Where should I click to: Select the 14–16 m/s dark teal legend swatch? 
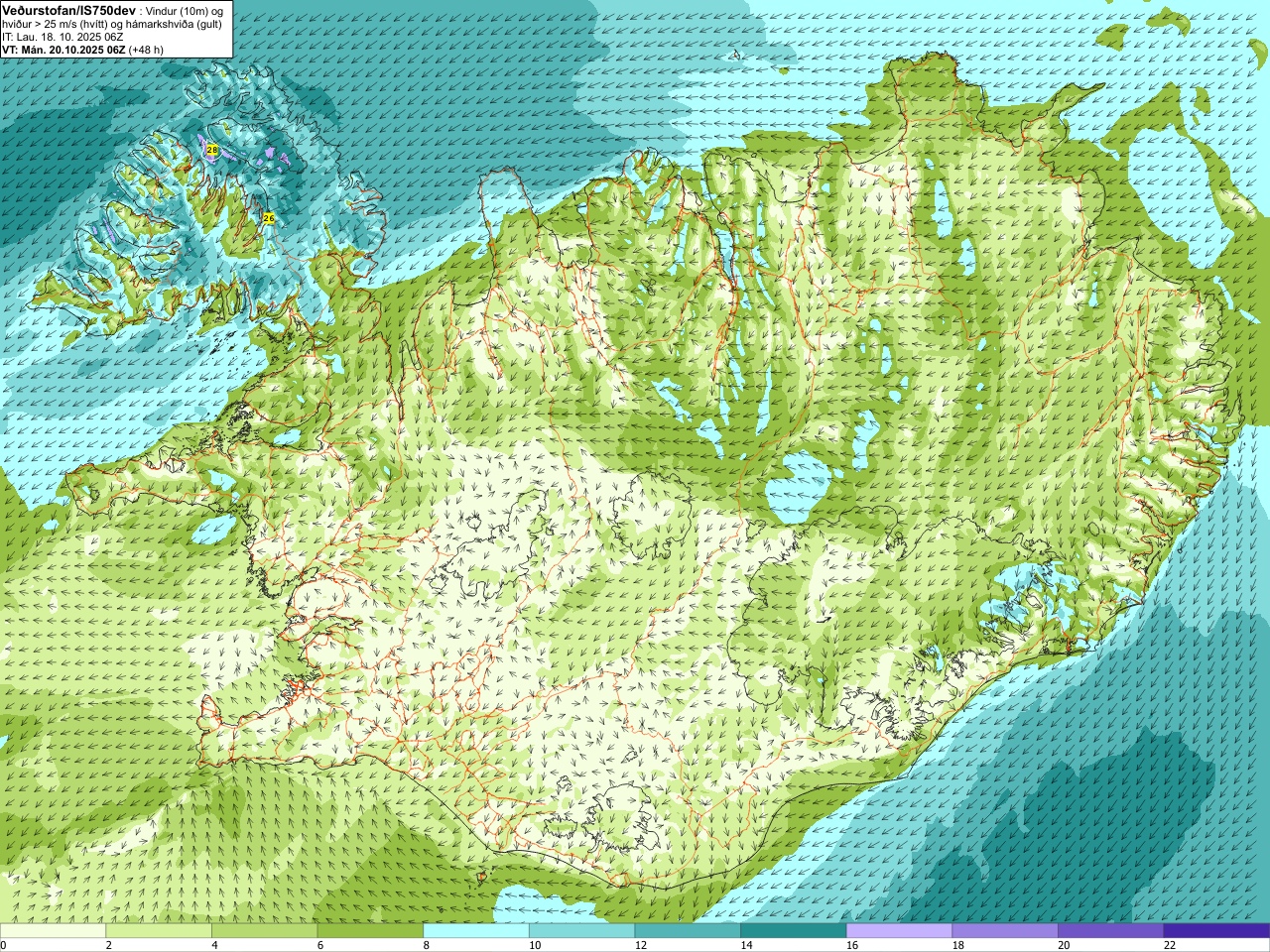tap(793, 931)
